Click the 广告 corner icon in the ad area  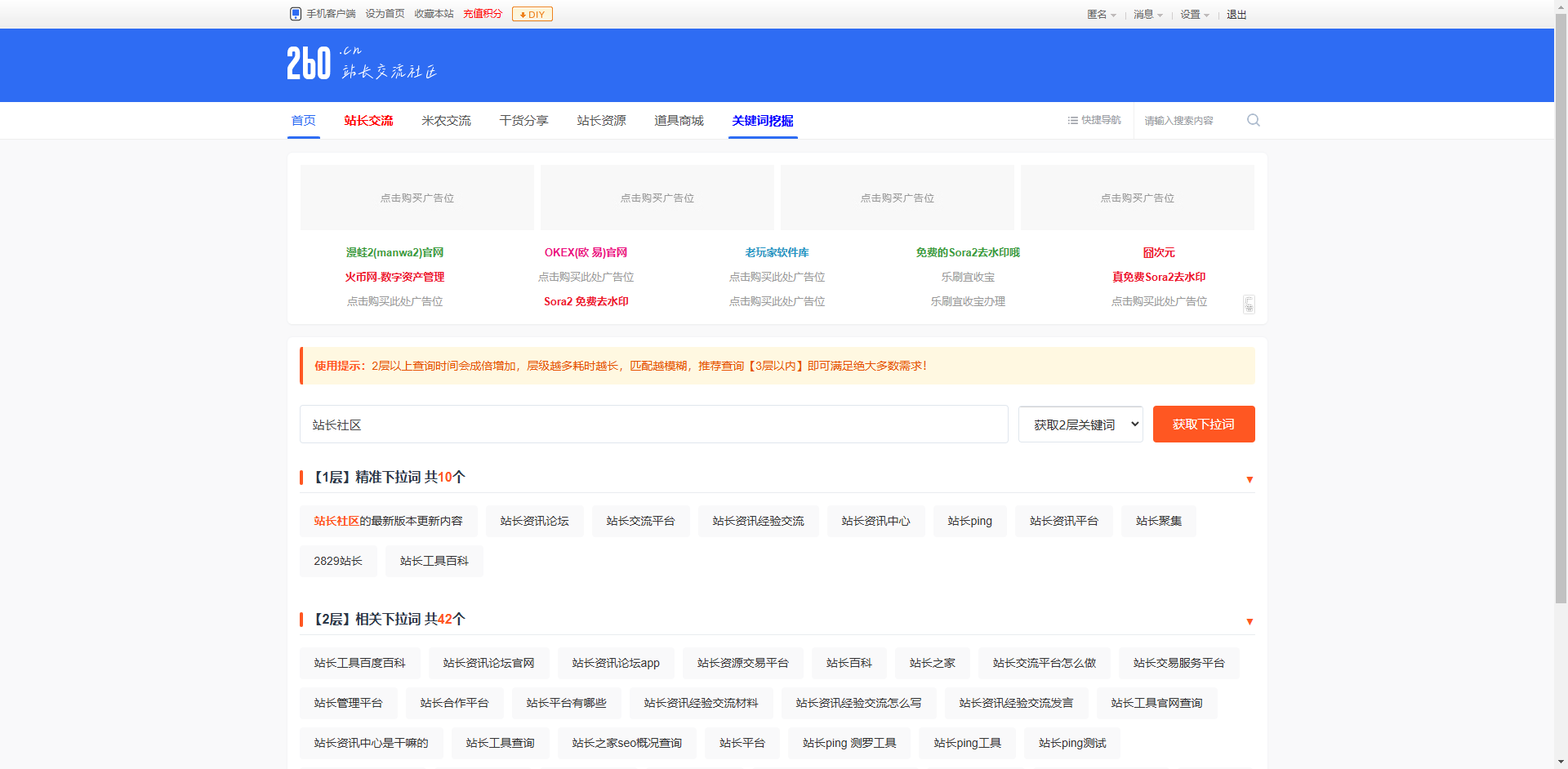point(1249,304)
